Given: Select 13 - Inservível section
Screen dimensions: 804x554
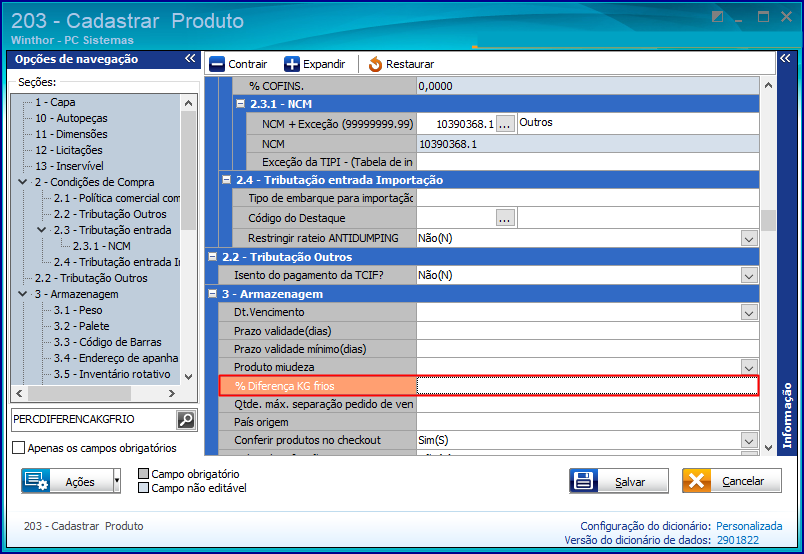Looking at the screenshot, I should (x=69, y=166).
